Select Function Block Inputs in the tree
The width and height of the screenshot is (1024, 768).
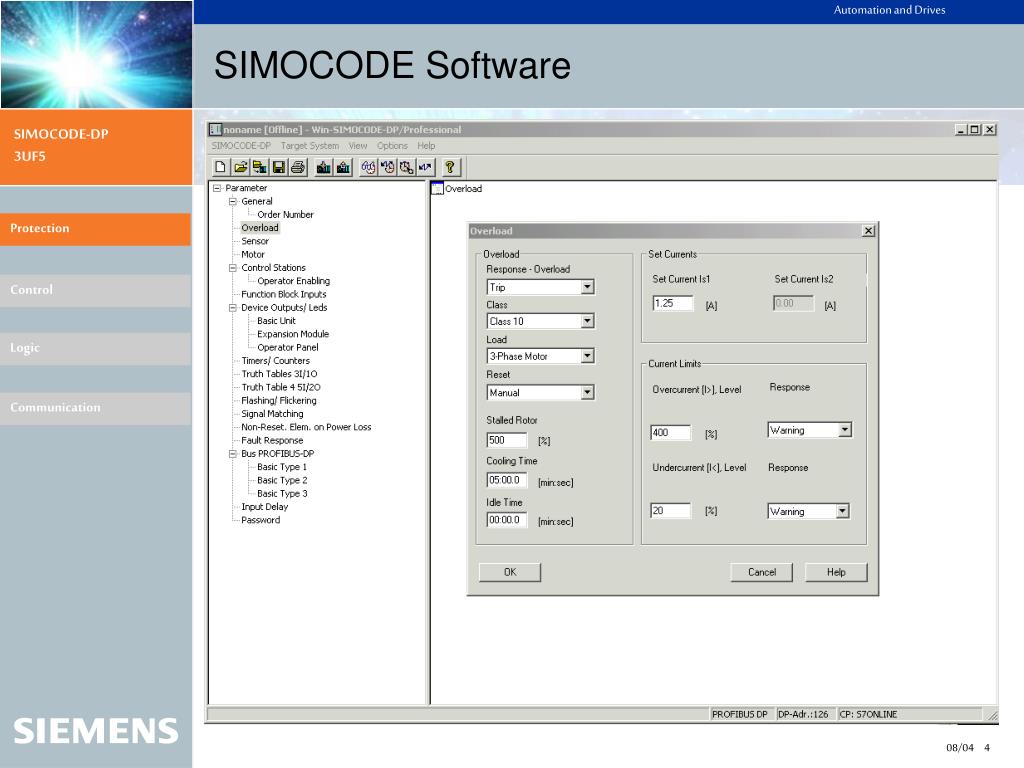(x=283, y=295)
